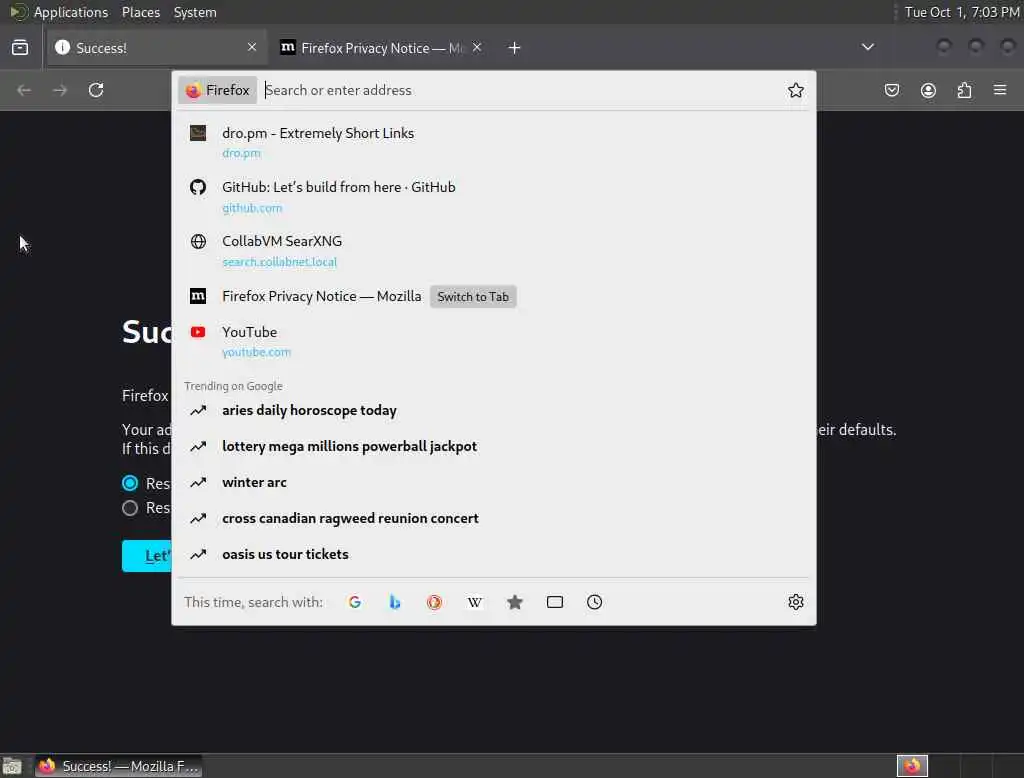The width and height of the screenshot is (1024, 778).
Task: Open the YouTube suggestion
Action: click(x=494, y=341)
